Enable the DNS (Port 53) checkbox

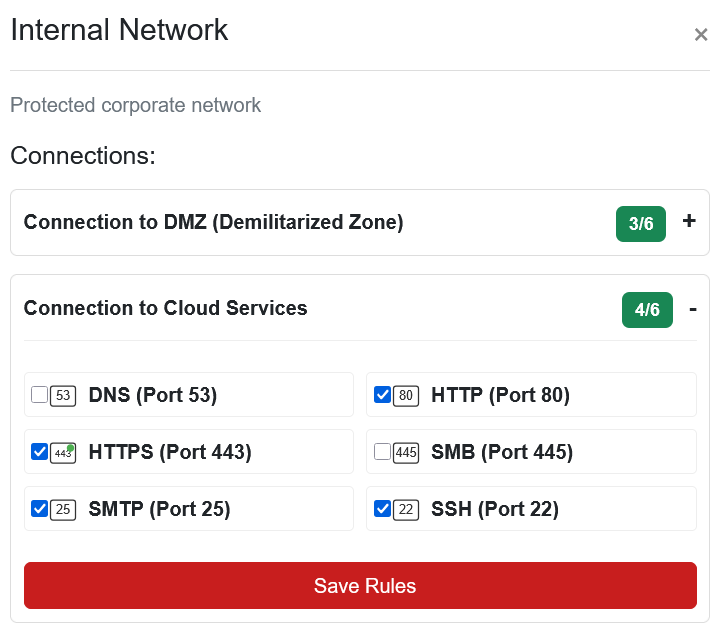tap(39, 395)
